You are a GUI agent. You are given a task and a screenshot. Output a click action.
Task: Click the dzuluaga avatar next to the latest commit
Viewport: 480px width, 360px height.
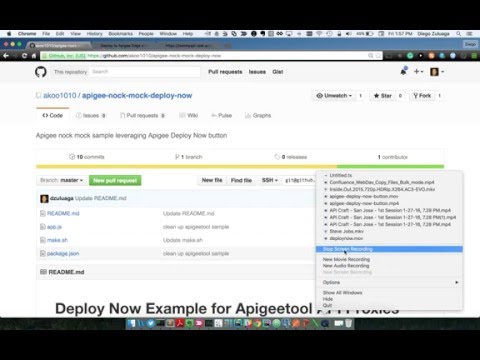44,198
